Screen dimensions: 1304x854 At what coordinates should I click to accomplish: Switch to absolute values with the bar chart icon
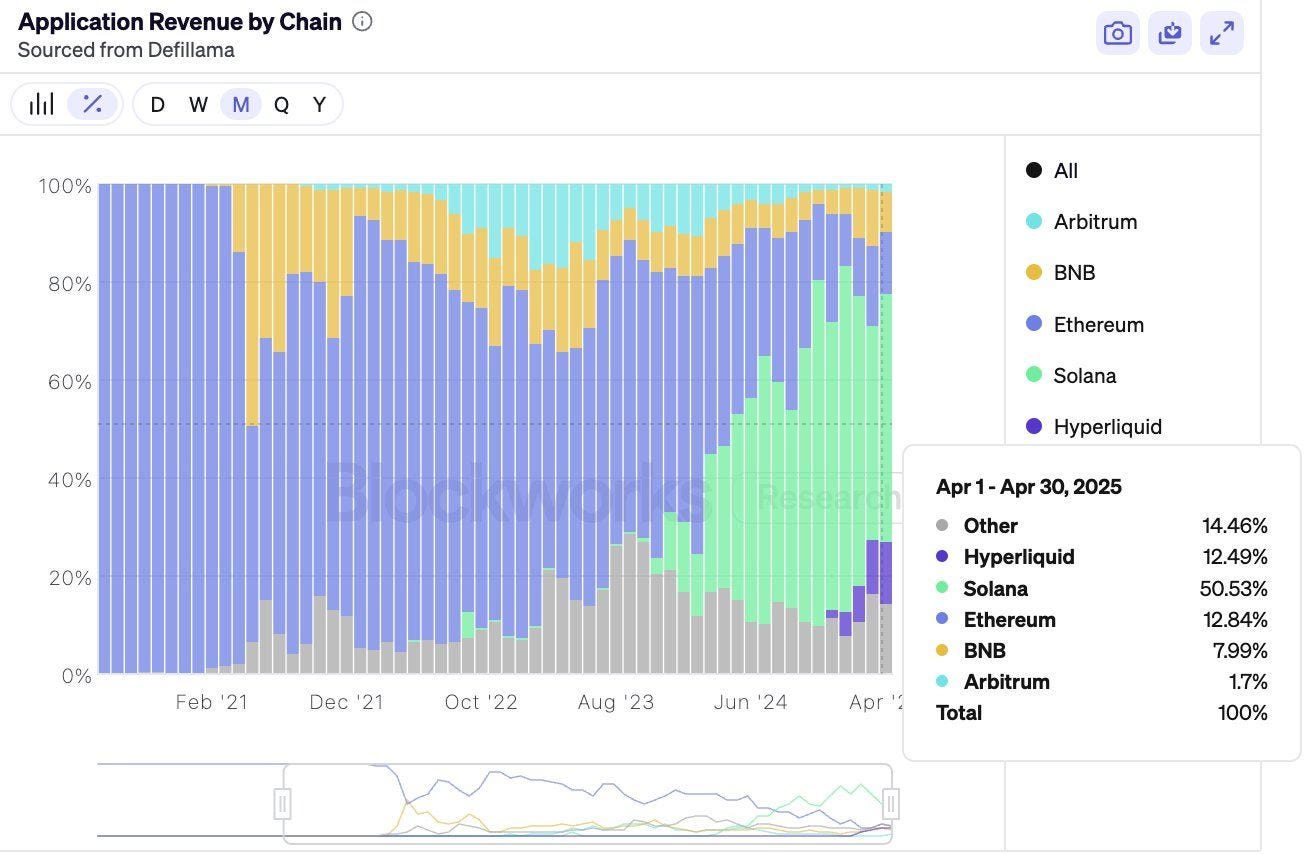[41, 103]
